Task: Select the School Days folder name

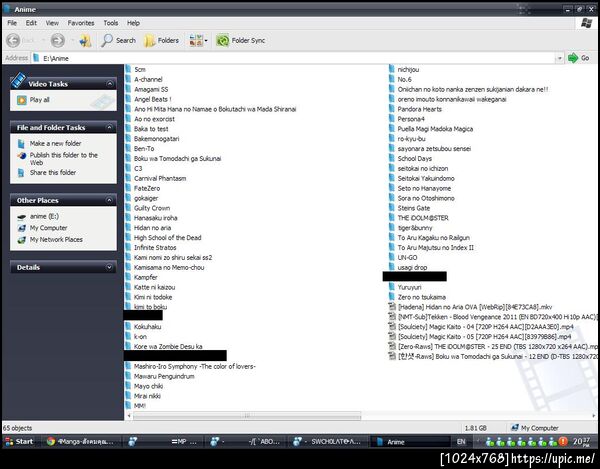Action: 414,158
